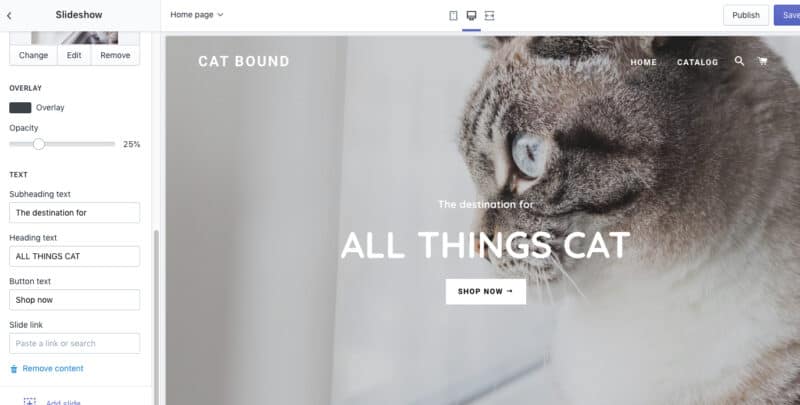Open the HOME menu item in preview
This screenshot has height=405, width=800.
pos(643,62)
